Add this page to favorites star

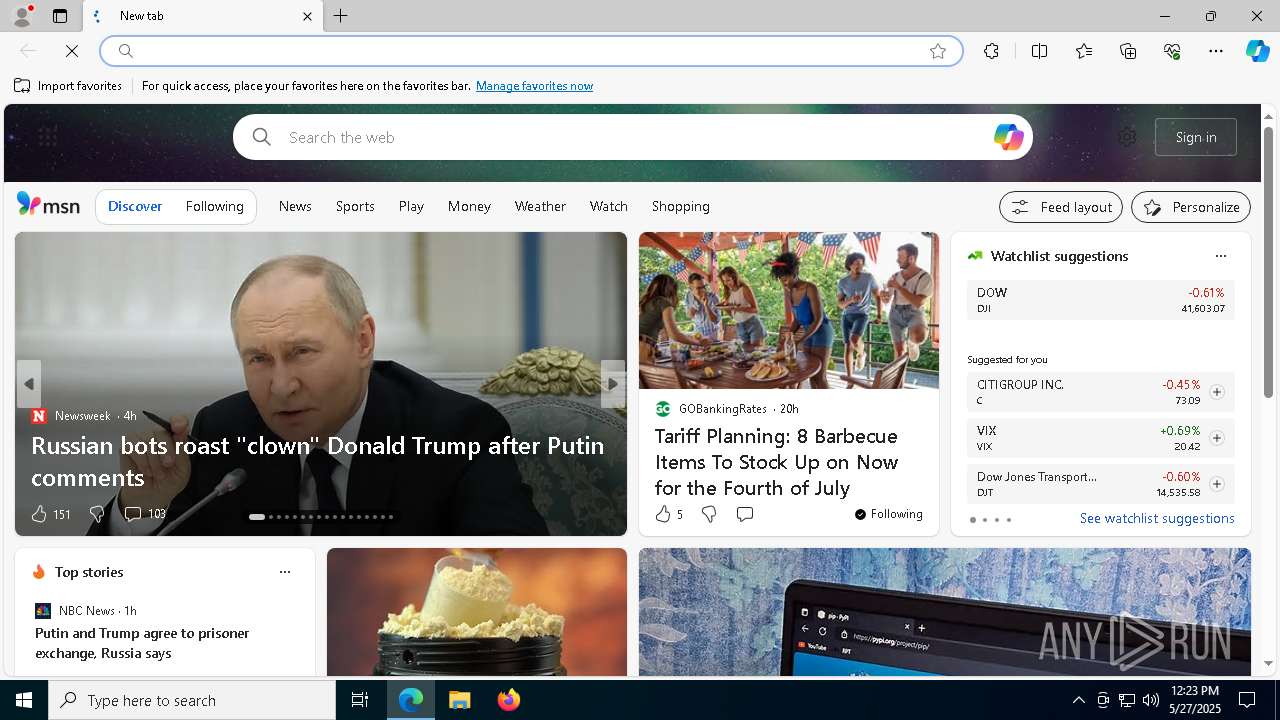[938, 51]
